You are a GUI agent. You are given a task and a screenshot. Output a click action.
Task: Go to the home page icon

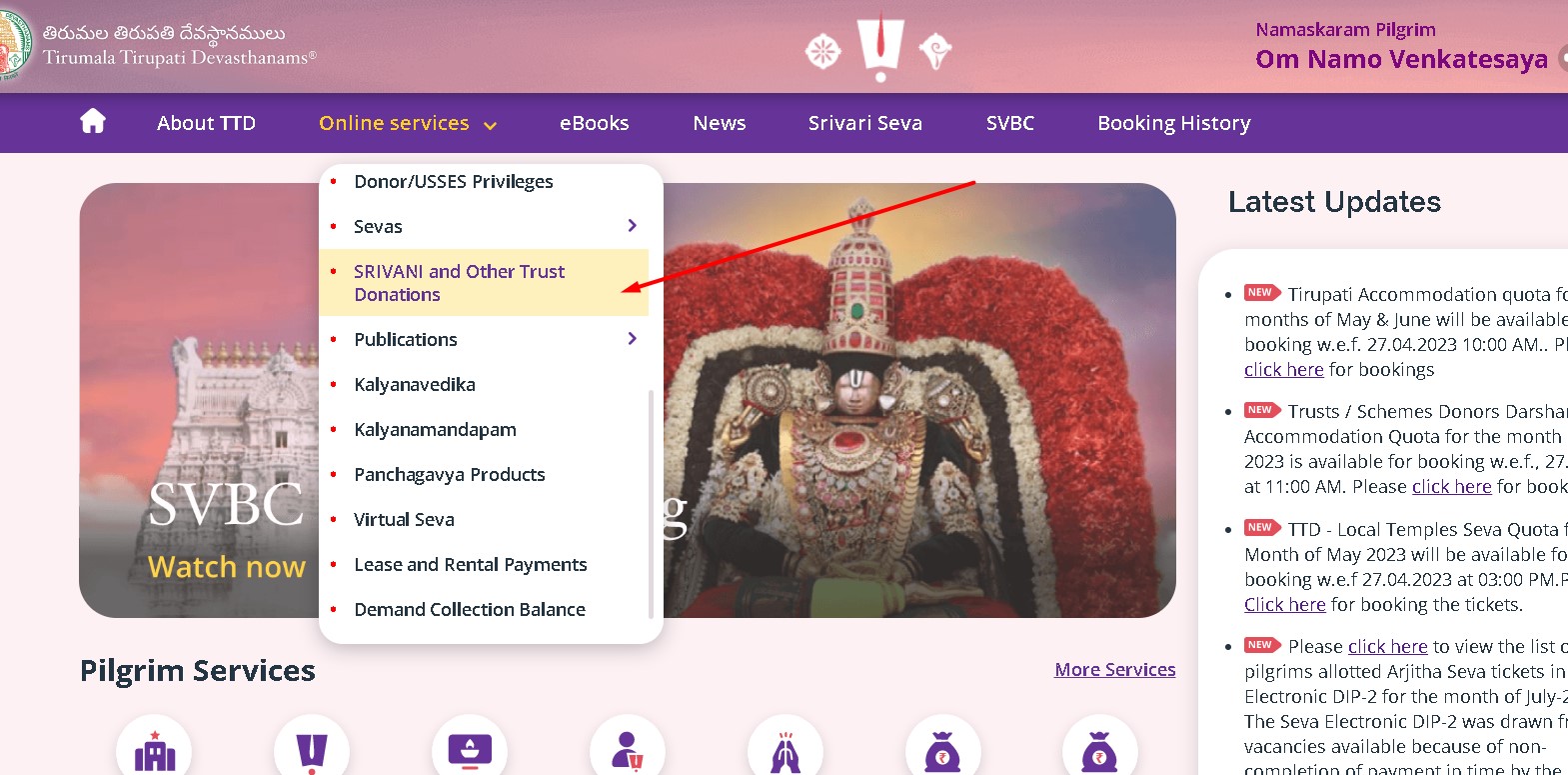(x=93, y=122)
